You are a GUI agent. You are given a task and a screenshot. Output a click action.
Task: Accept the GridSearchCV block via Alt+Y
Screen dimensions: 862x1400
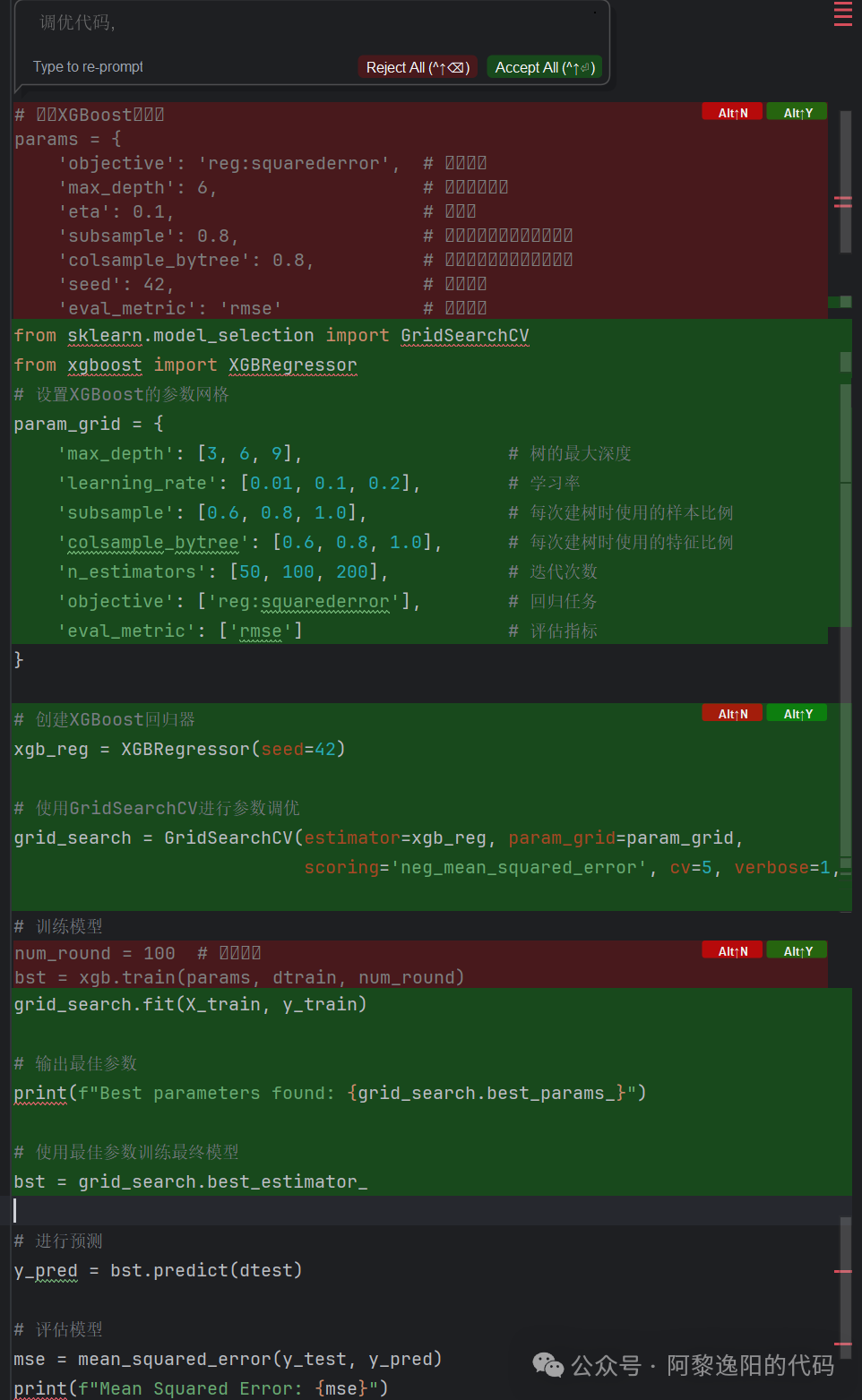click(x=797, y=713)
